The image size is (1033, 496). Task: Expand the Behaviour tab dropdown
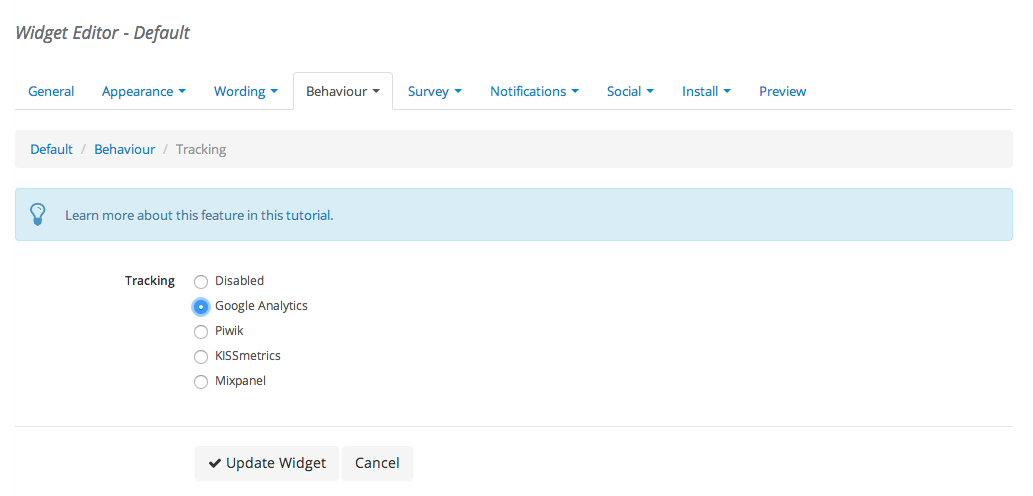click(343, 91)
